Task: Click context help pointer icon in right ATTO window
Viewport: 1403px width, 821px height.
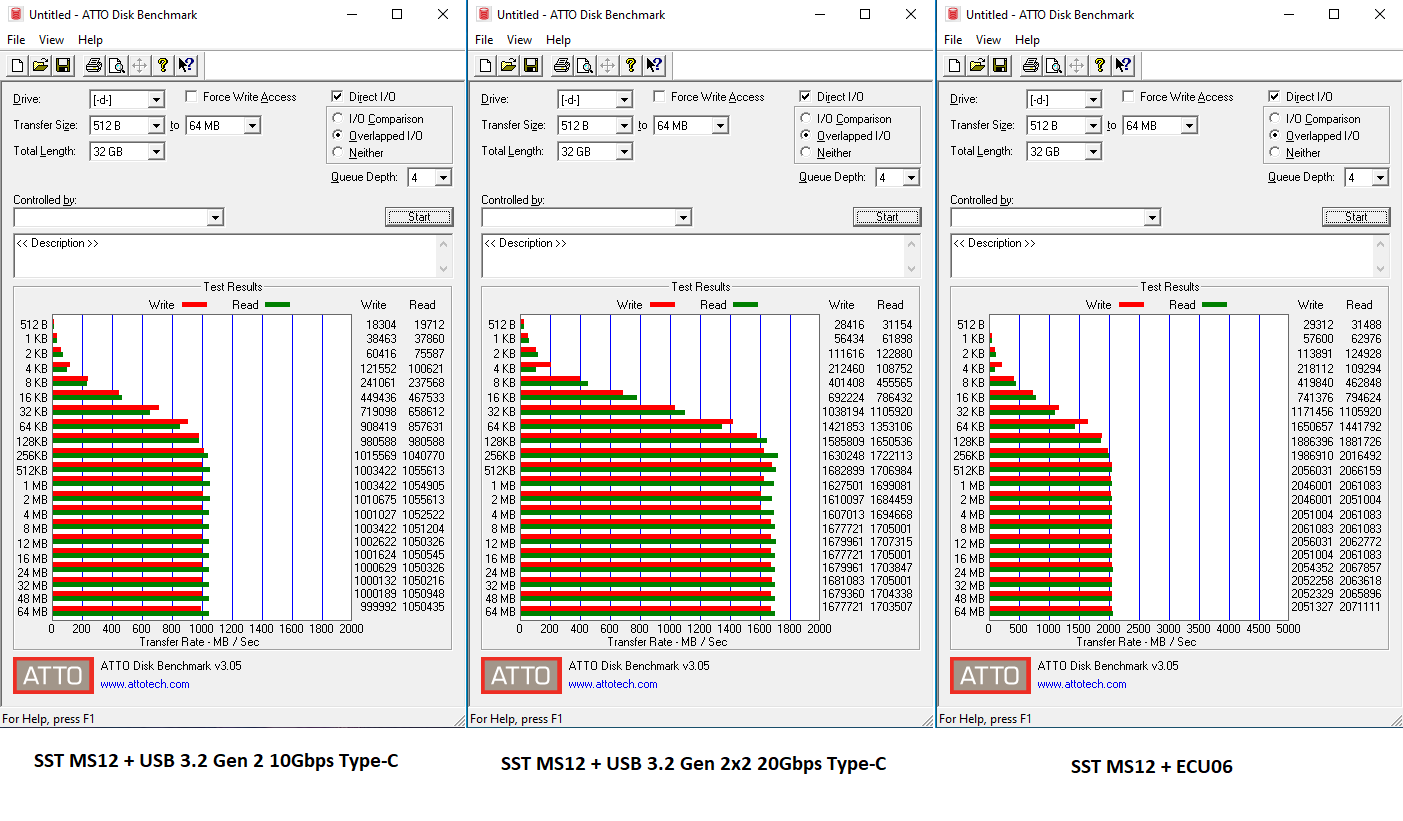Action: [x=1123, y=66]
